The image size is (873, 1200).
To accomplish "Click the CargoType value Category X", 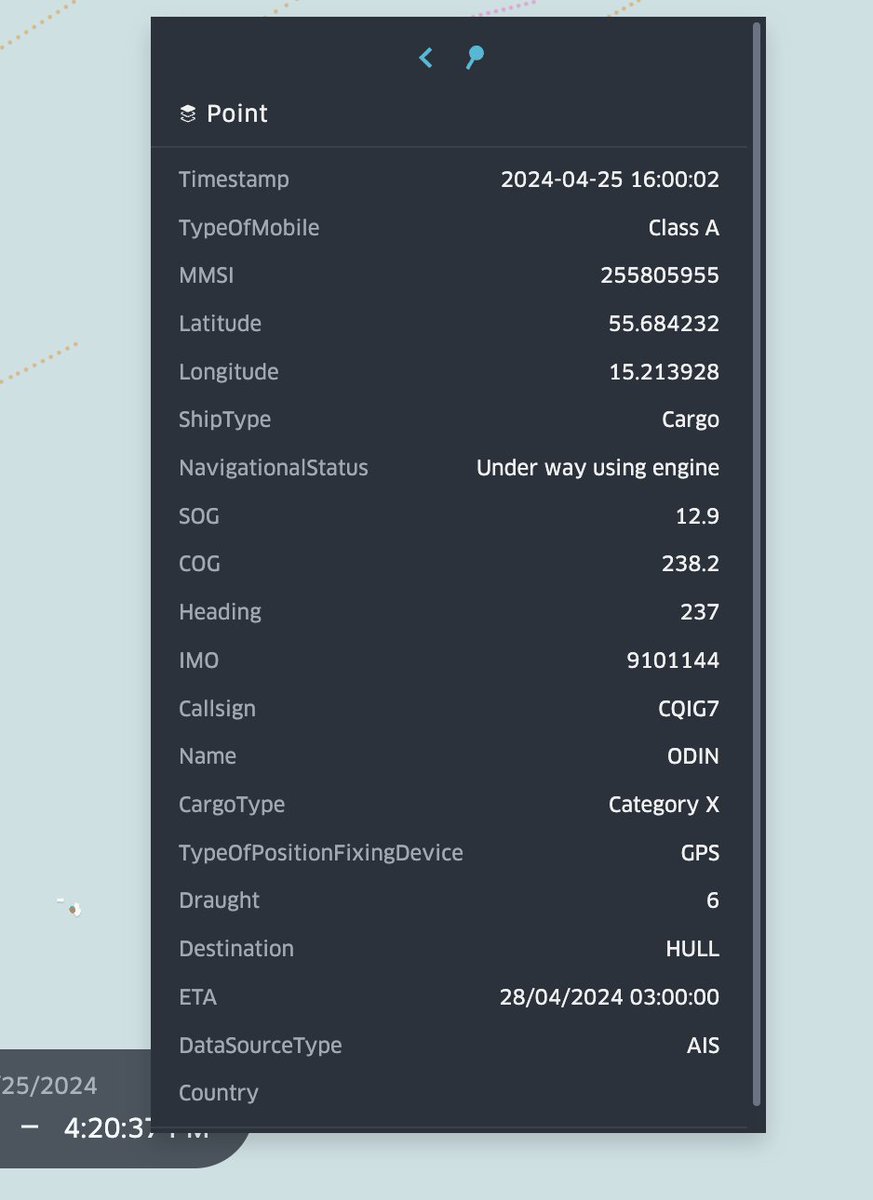I will (664, 805).
